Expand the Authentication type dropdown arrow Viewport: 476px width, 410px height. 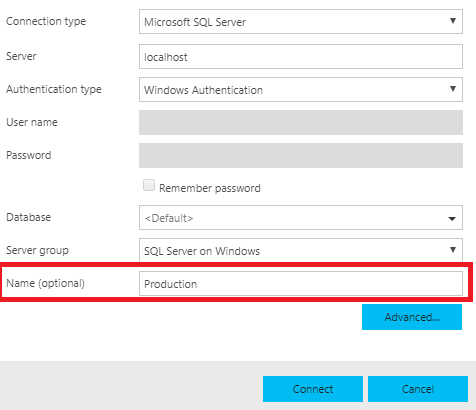[x=453, y=89]
